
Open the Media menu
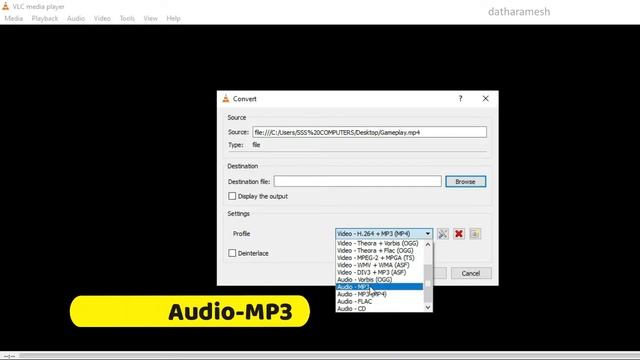13,18
